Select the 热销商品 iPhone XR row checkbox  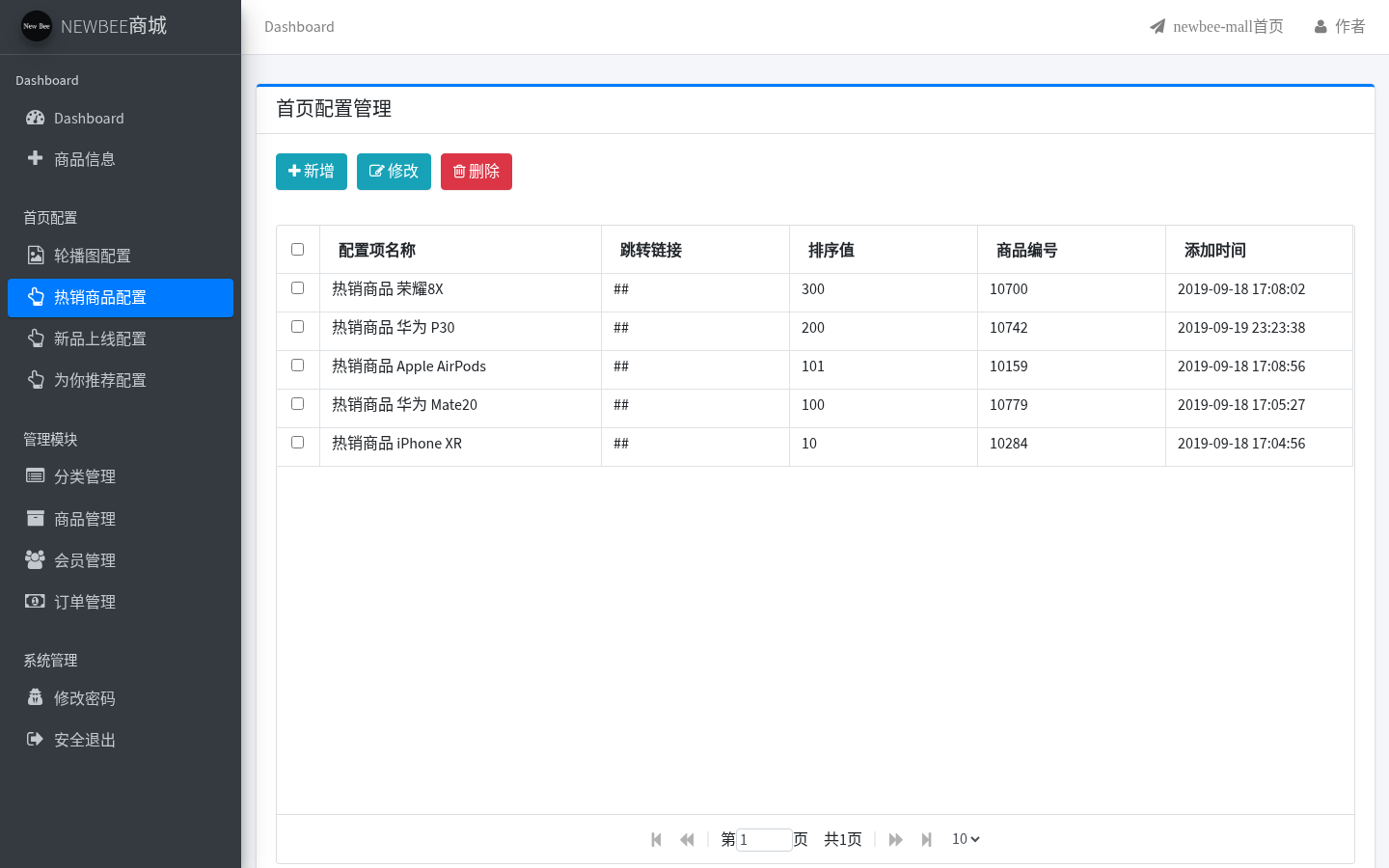[297, 443]
